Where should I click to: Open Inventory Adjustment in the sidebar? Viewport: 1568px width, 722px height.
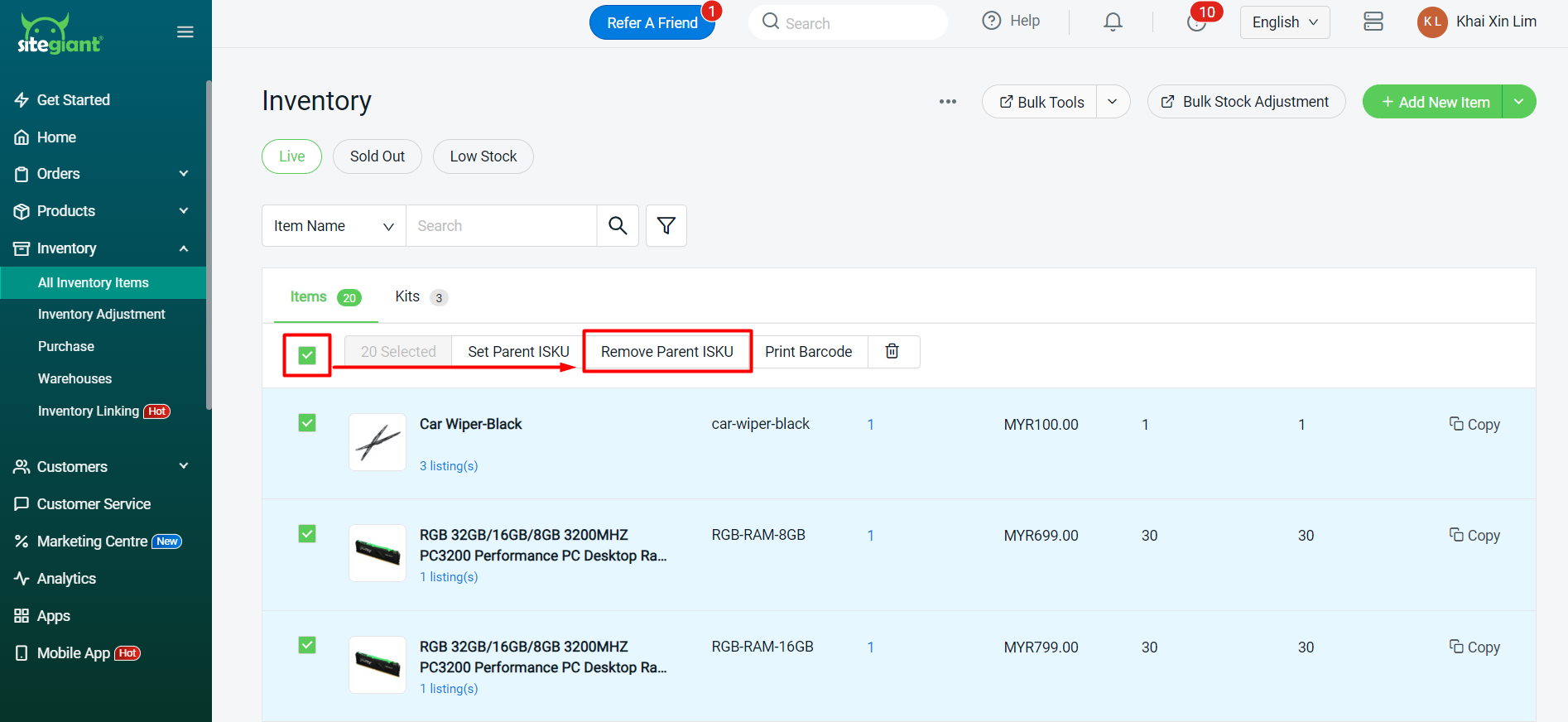[x=102, y=314]
